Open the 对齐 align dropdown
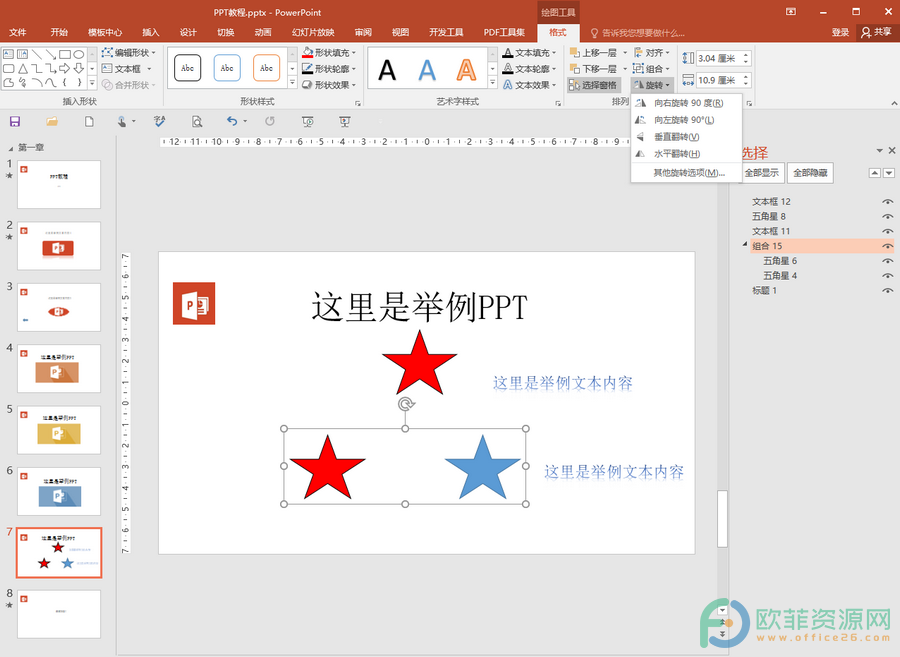Screen dimensions: 900x657 (x=651, y=53)
